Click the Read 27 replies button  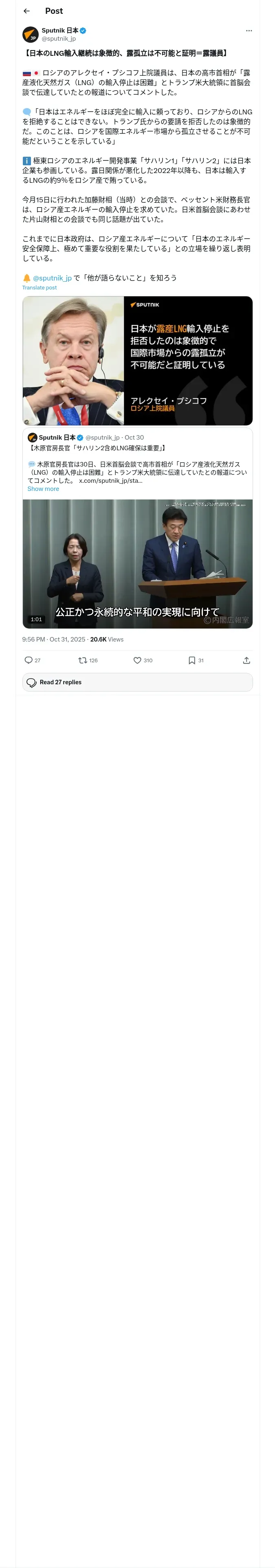click(x=137, y=682)
